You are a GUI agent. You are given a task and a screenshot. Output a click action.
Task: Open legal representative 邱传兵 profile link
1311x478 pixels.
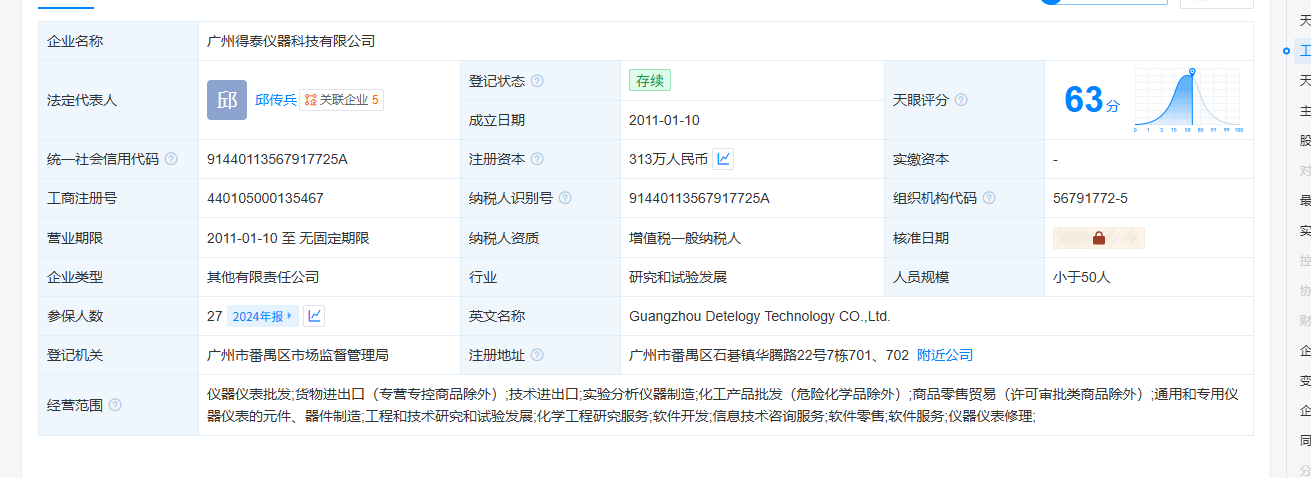276,100
